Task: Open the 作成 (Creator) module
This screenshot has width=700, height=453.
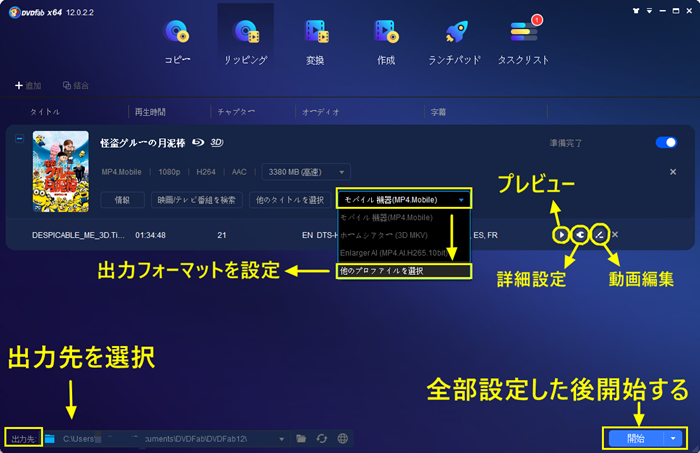Action: pyautogui.click(x=386, y=40)
